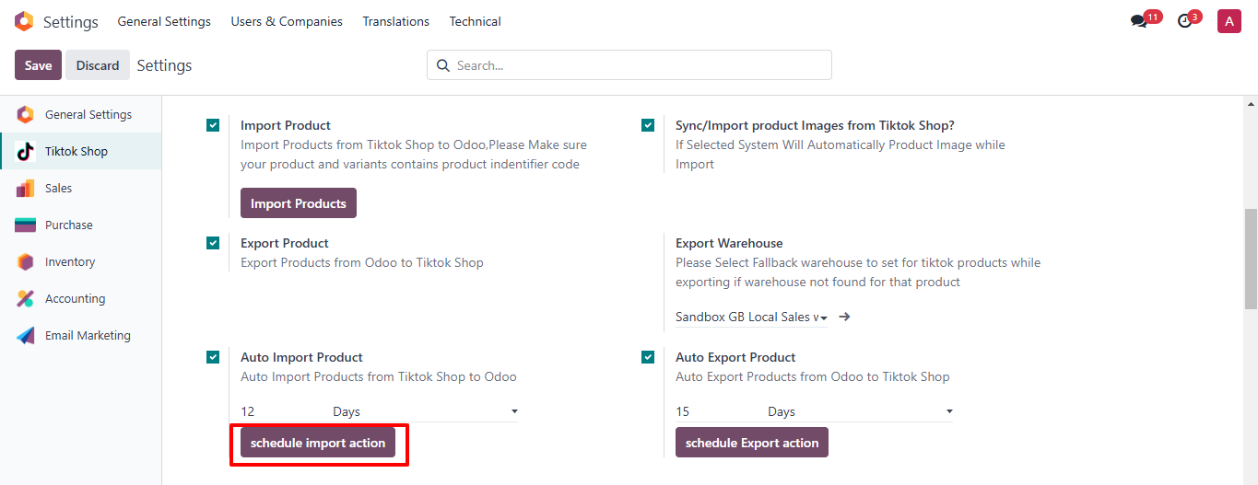Open the Auto Import Days interval dropdown
1258x485 pixels.
(x=425, y=412)
